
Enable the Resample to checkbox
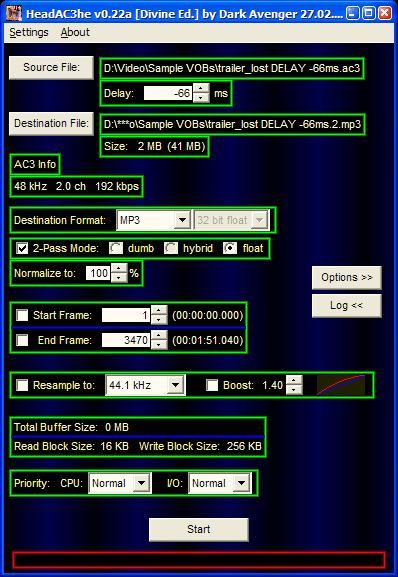point(22,385)
